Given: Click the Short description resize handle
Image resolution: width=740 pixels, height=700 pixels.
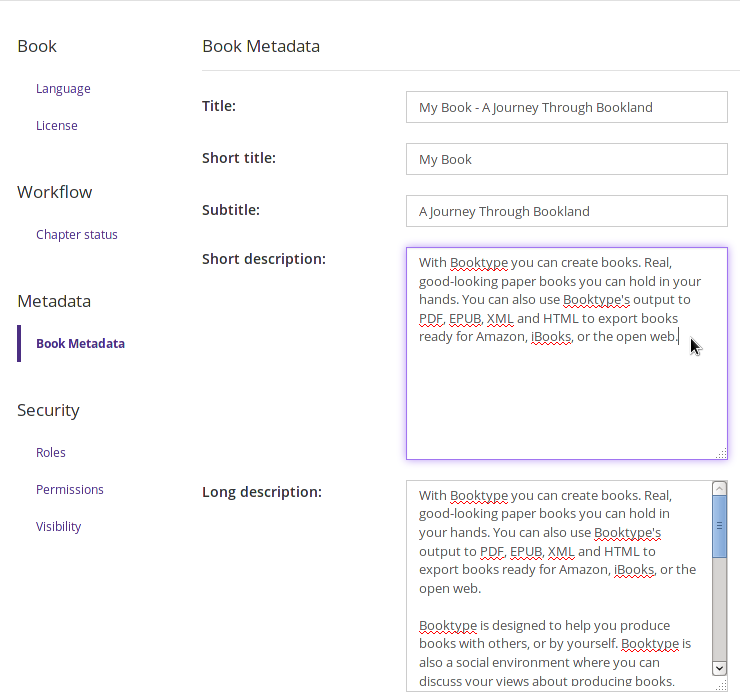Looking at the screenshot, I should pos(722,454).
